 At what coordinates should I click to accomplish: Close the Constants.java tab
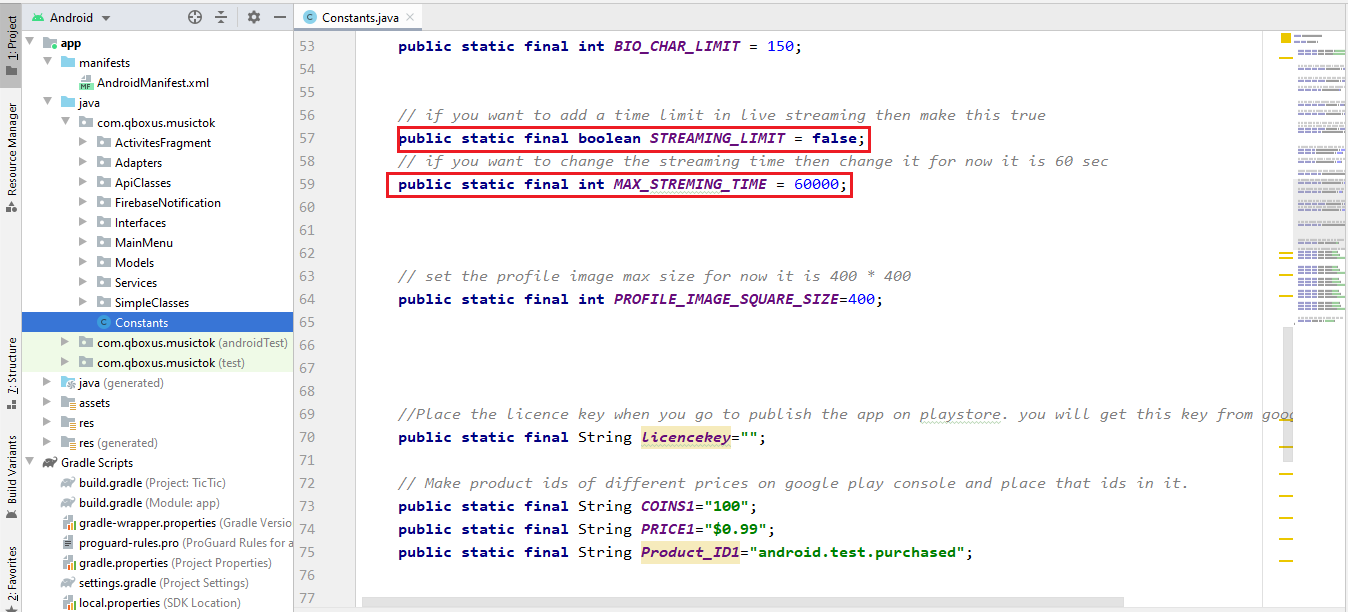pyautogui.click(x=409, y=17)
